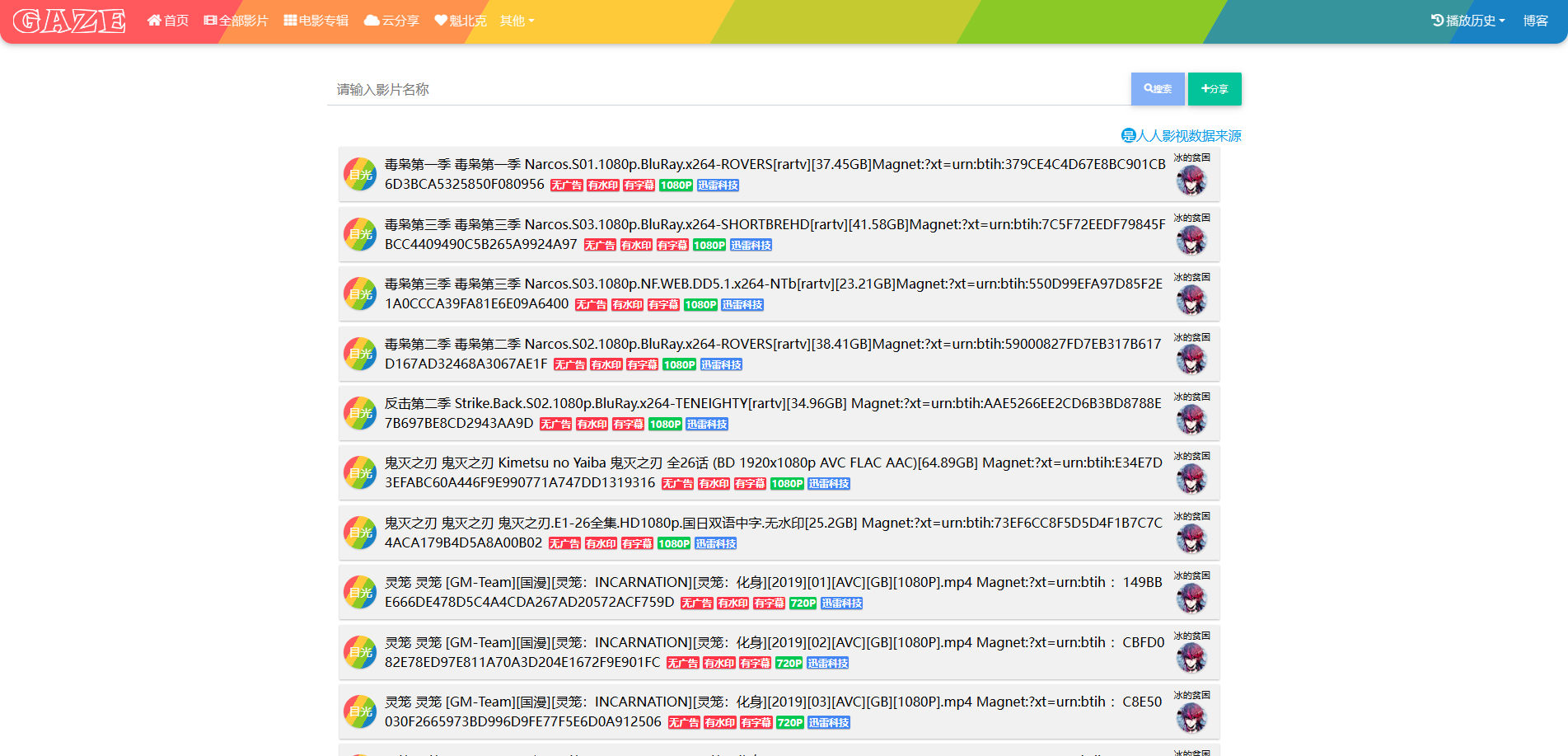This screenshot has height=756, width=1568.
Task: Click 目光 icon on Narcos.S02 row
Action: 360,354
